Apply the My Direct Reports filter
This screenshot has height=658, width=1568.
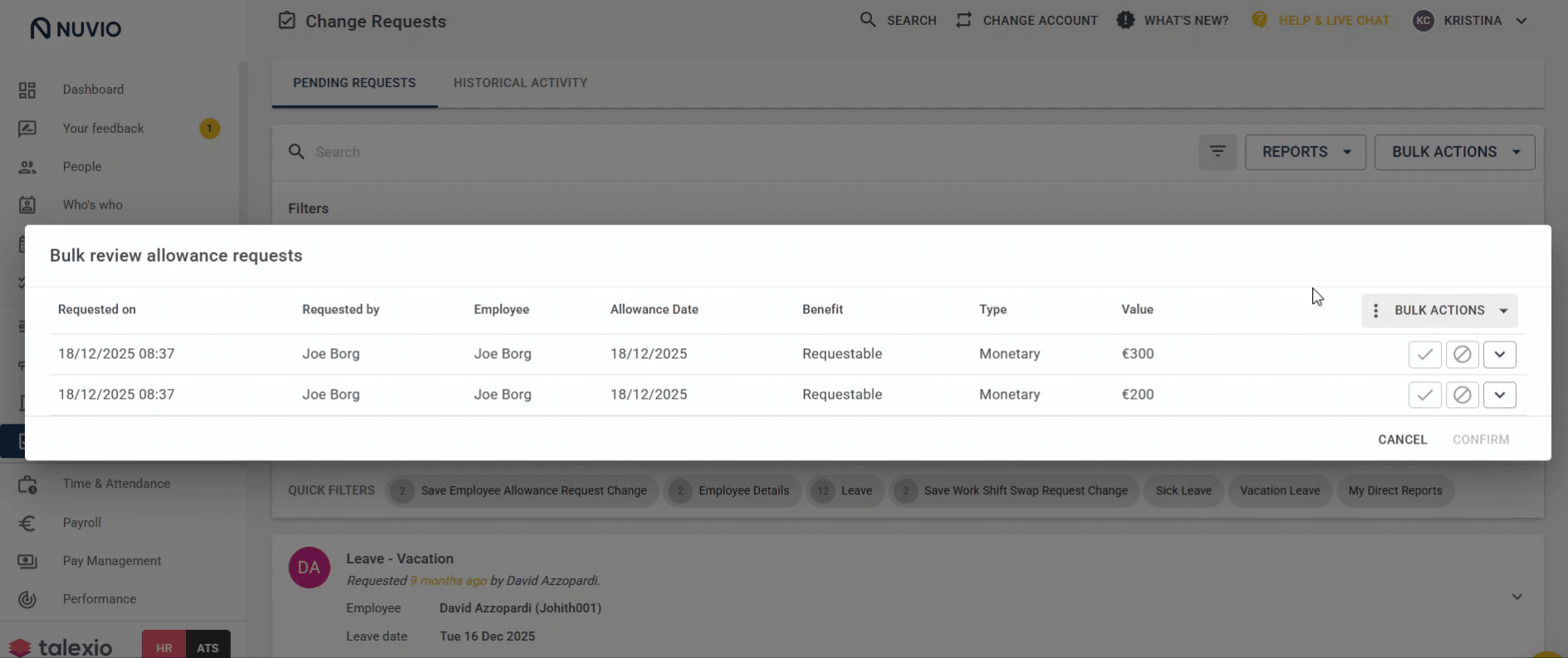coord(1395,491)
